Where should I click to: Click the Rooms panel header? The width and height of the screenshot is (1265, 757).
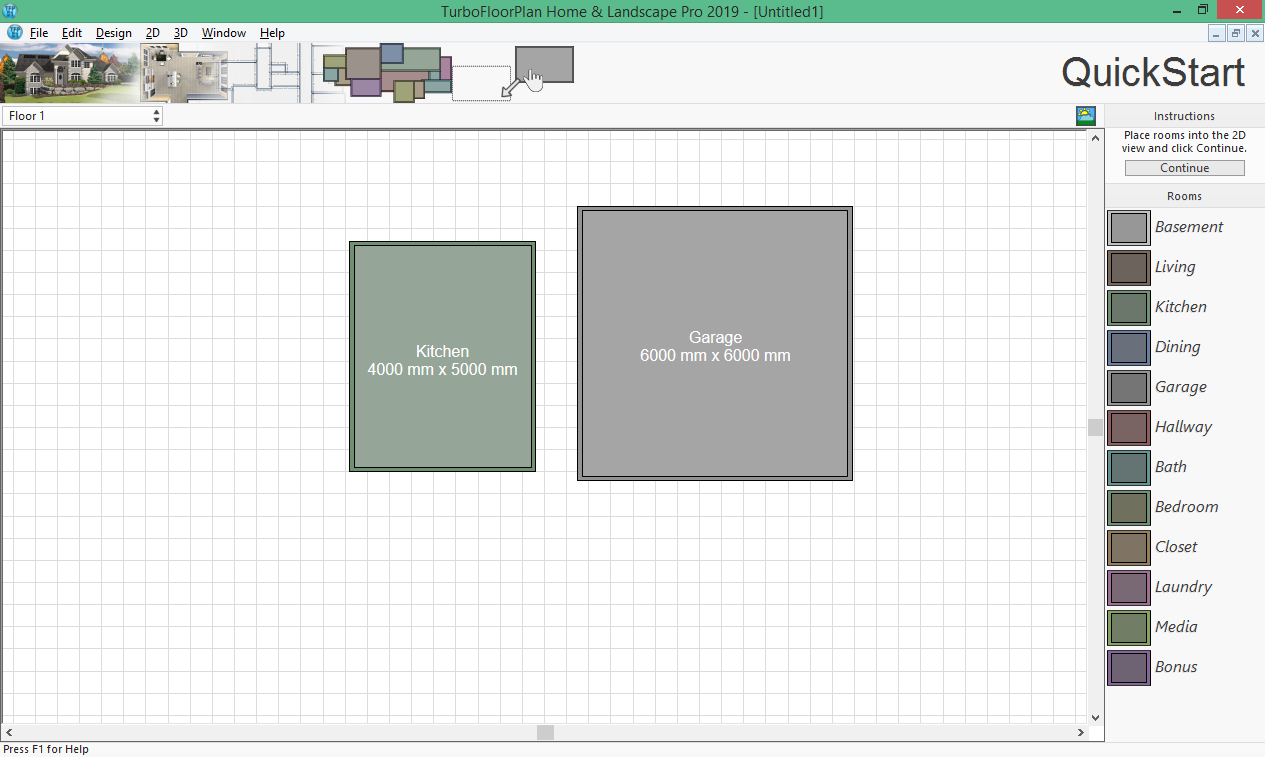point(1185,196)
